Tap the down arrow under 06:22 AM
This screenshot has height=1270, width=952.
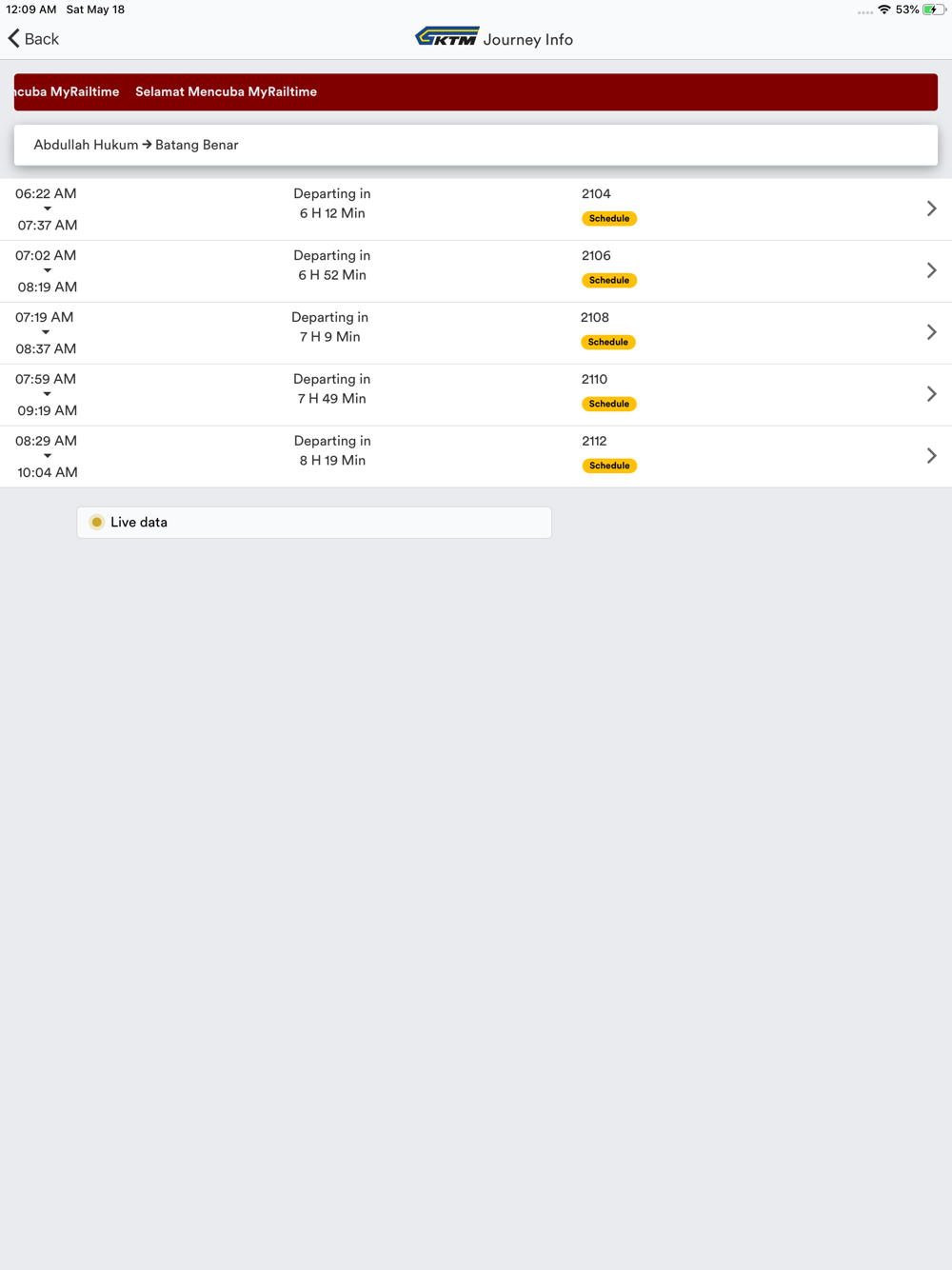(47, 208)
